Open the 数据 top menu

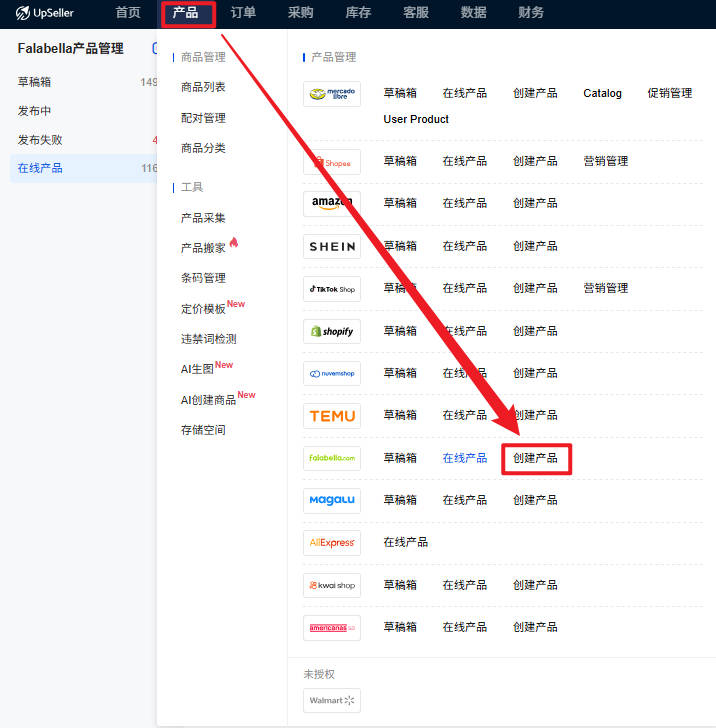[x=474, y=13]
